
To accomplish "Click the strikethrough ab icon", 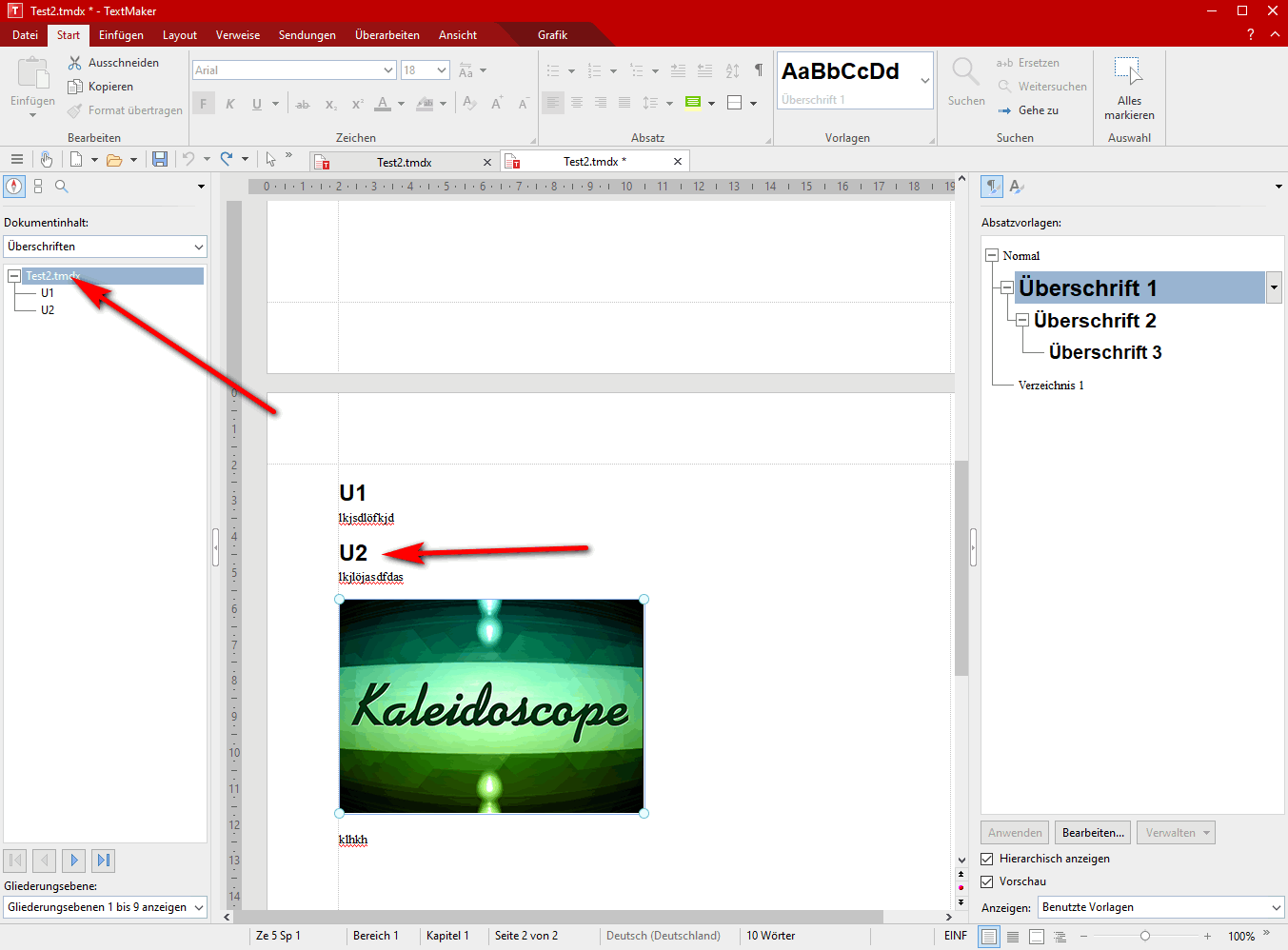I will pyautogui.click(x=303, y=104).
